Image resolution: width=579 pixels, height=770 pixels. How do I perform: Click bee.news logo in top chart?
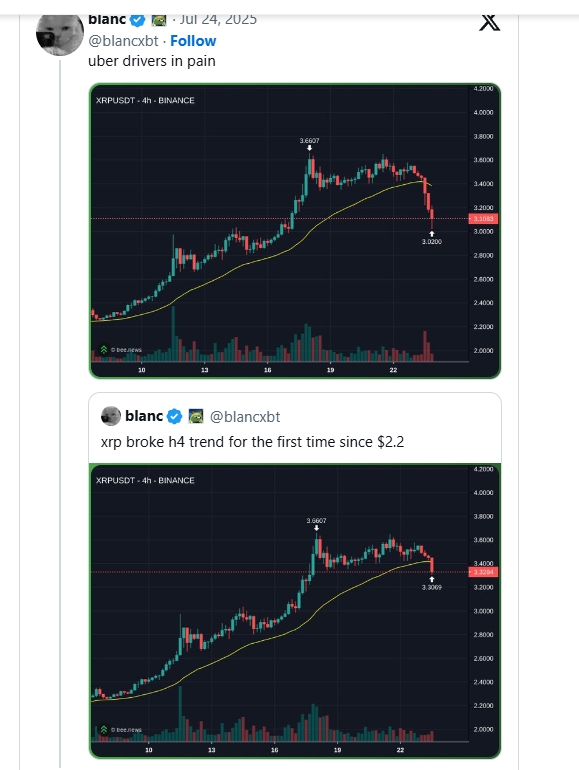click(x=121, y=350)
